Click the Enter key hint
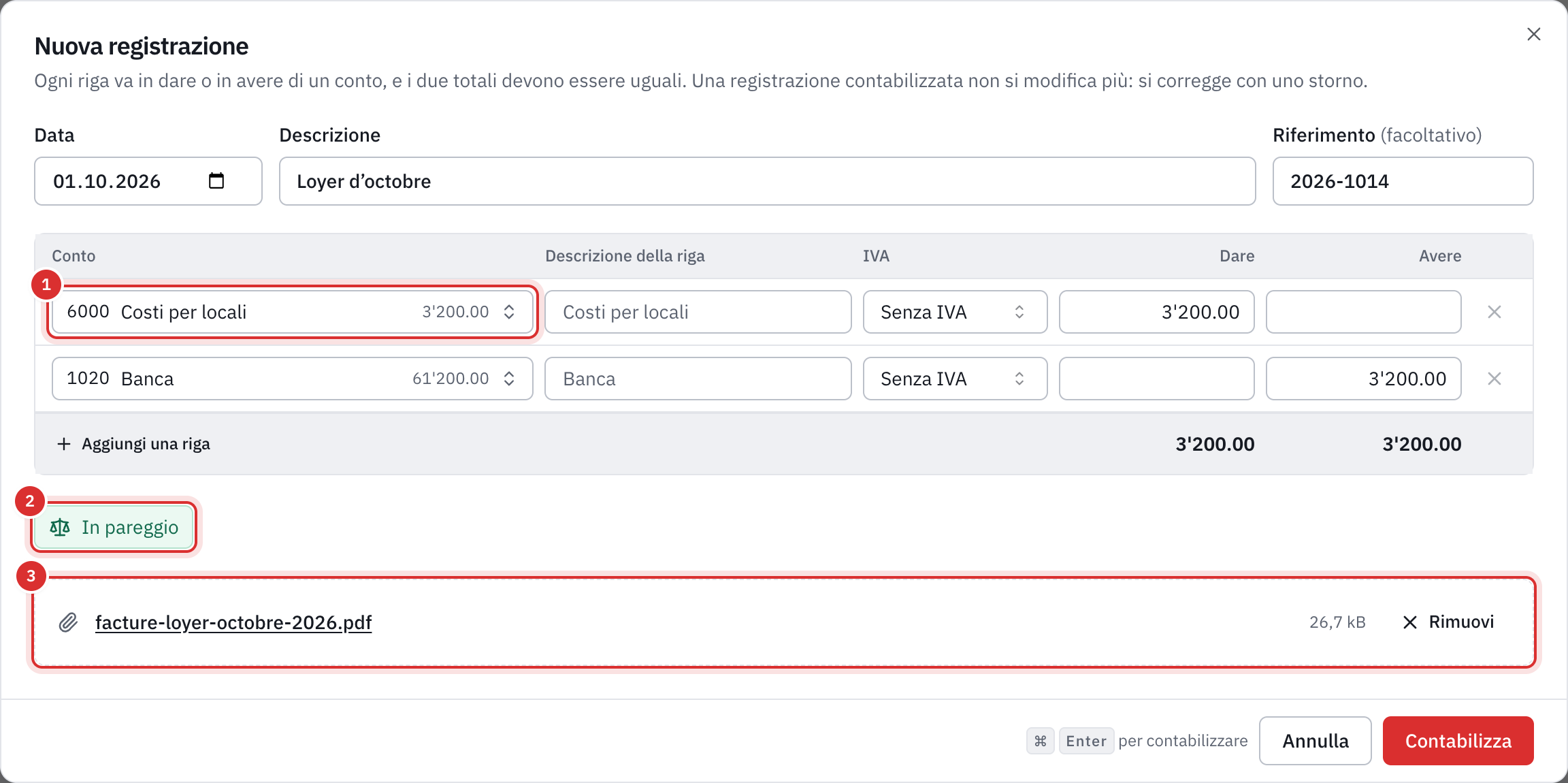Screen dimensions: 1568x783 click(x=1086, y=741)
